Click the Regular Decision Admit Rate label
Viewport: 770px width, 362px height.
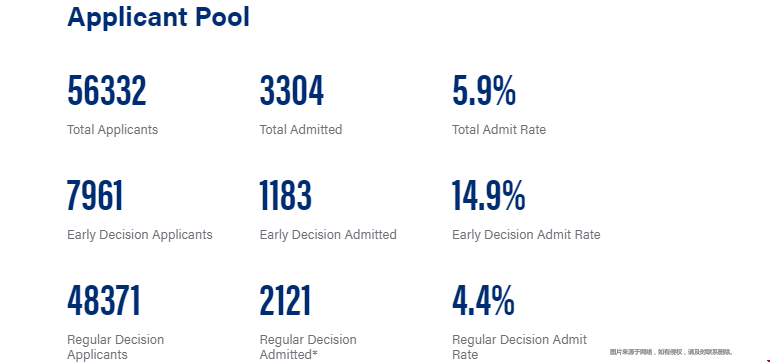[x=520, y=347]
